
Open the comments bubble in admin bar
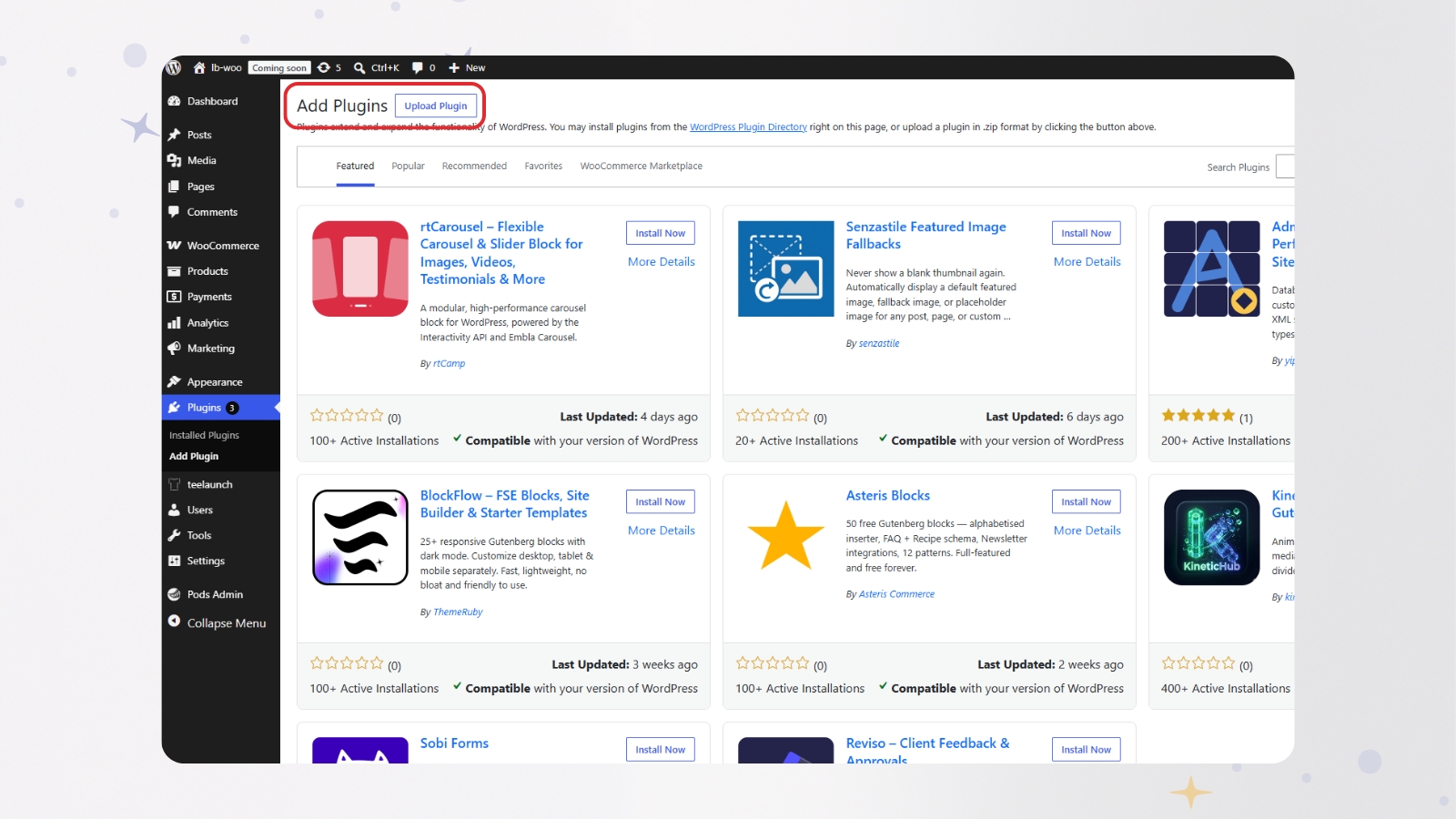click(417, 67)
